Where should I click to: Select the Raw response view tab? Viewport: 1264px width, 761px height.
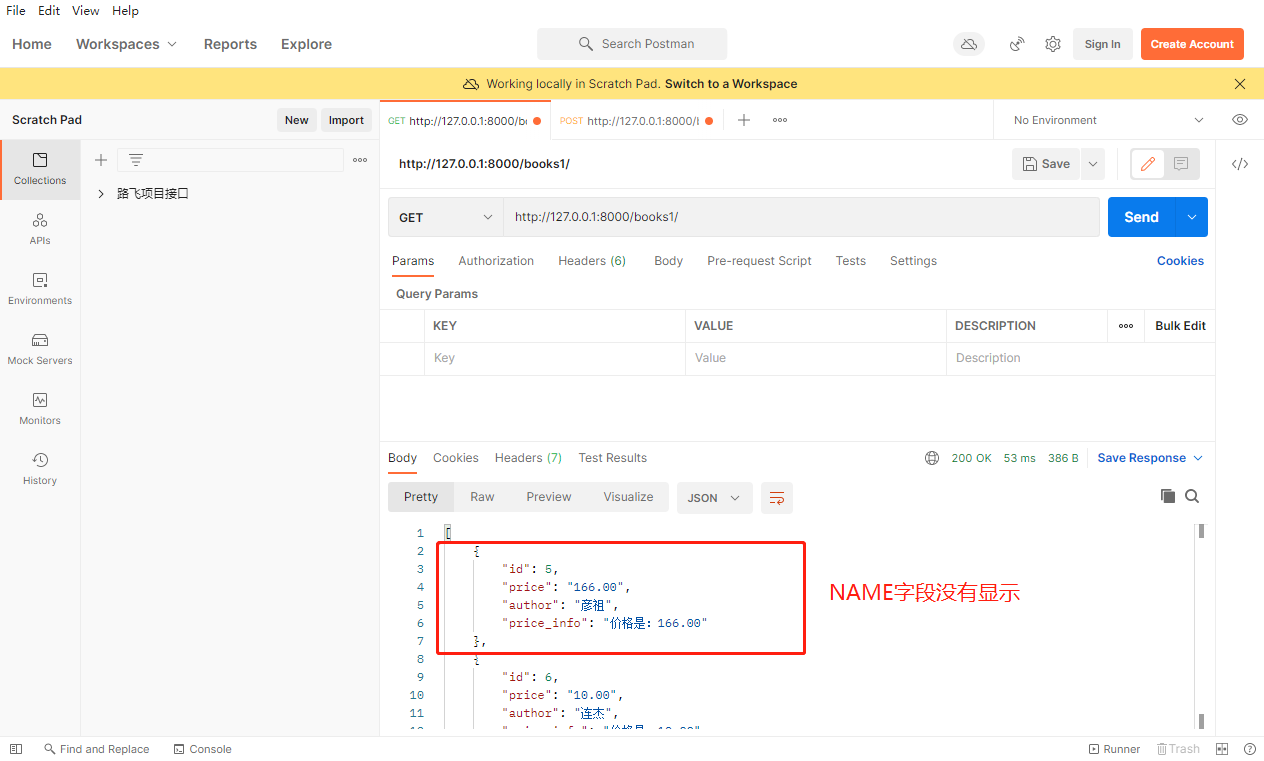482,497
